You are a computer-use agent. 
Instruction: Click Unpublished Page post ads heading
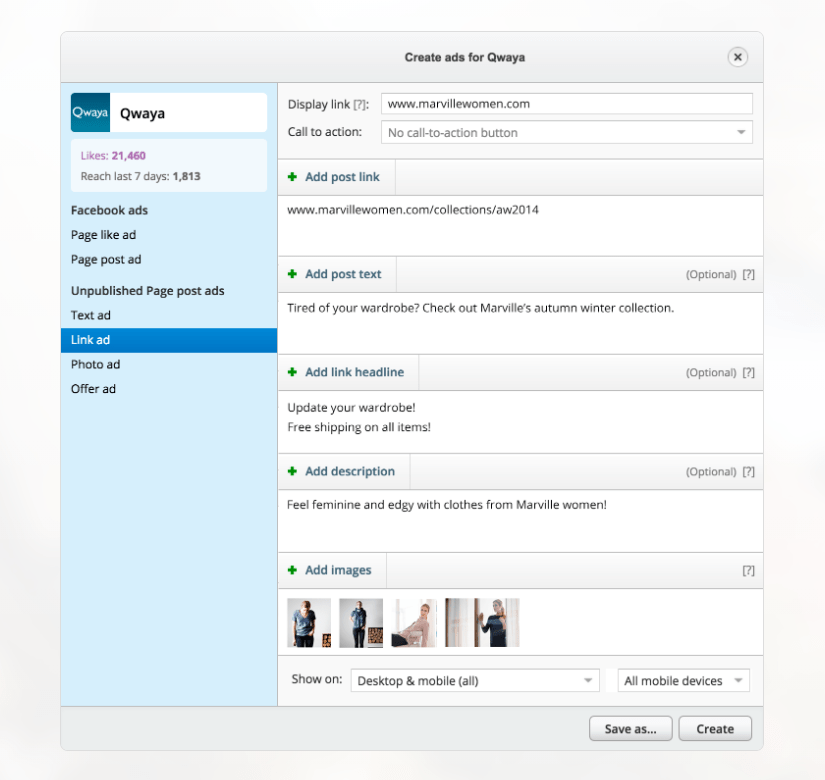click(x=148, y=291)
